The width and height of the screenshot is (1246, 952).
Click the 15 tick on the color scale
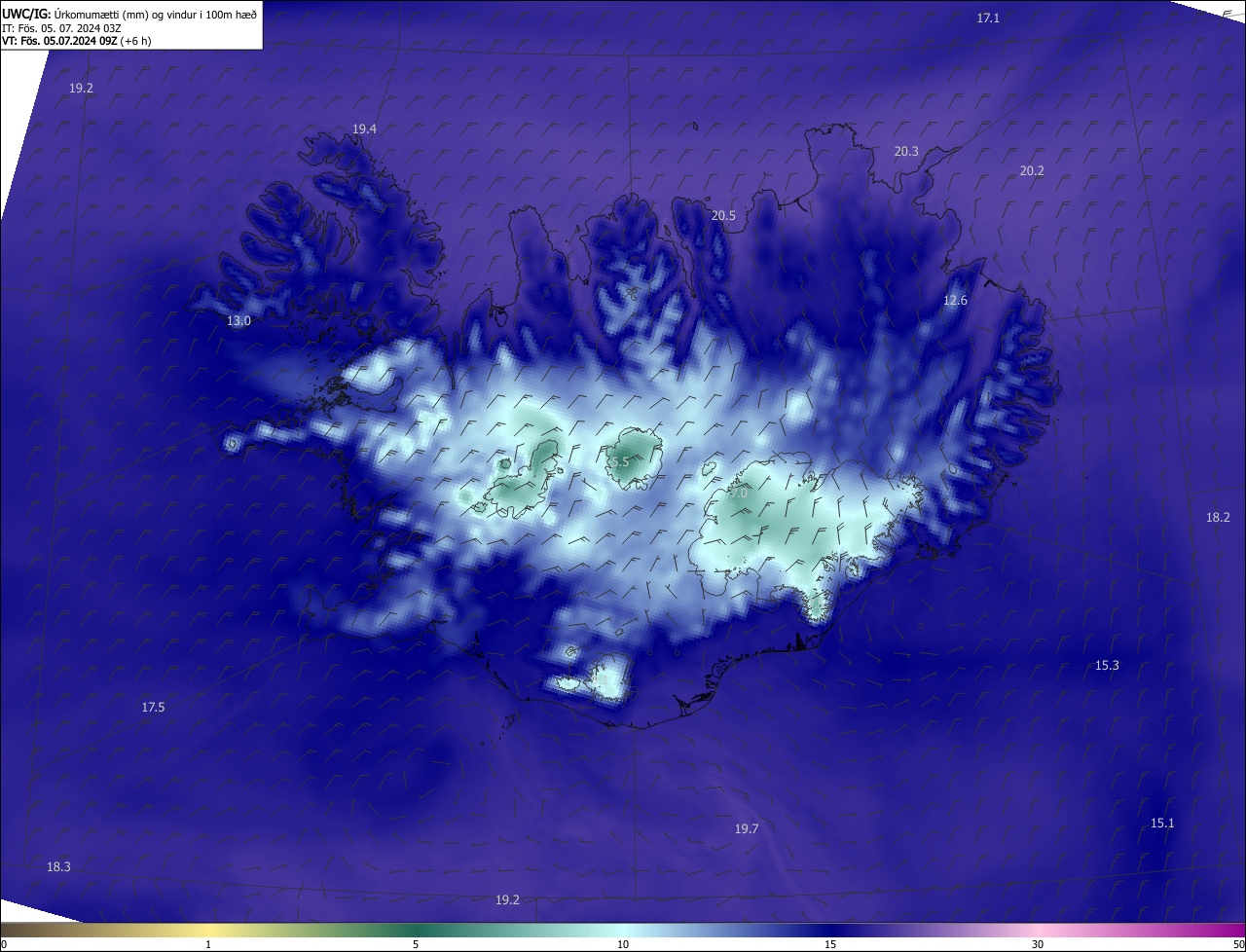(830, 944)
